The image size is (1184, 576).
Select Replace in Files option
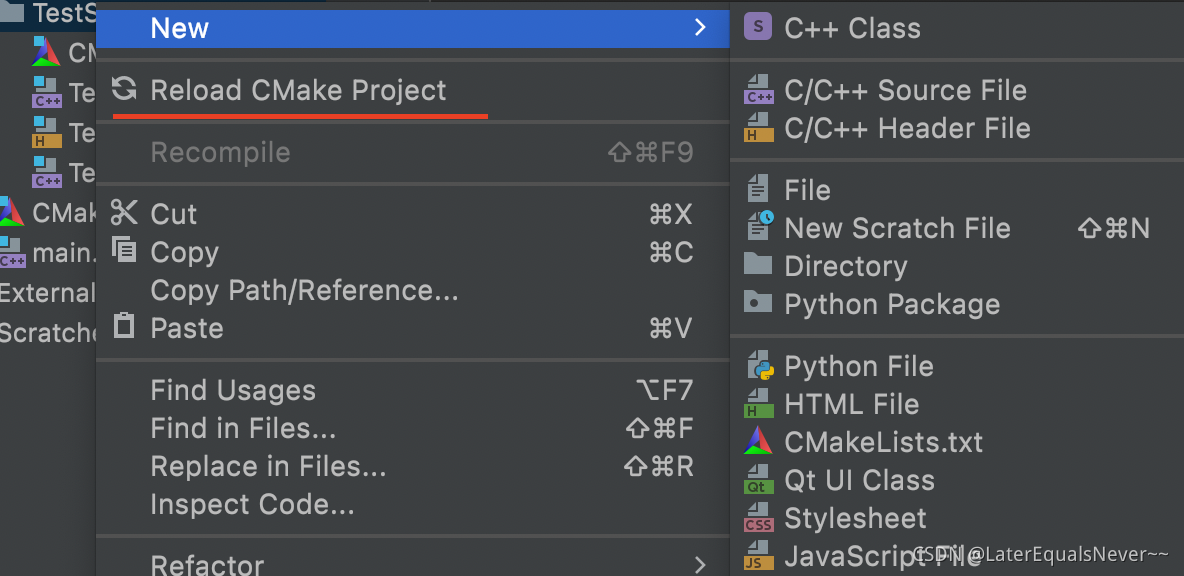coord(268,466)
